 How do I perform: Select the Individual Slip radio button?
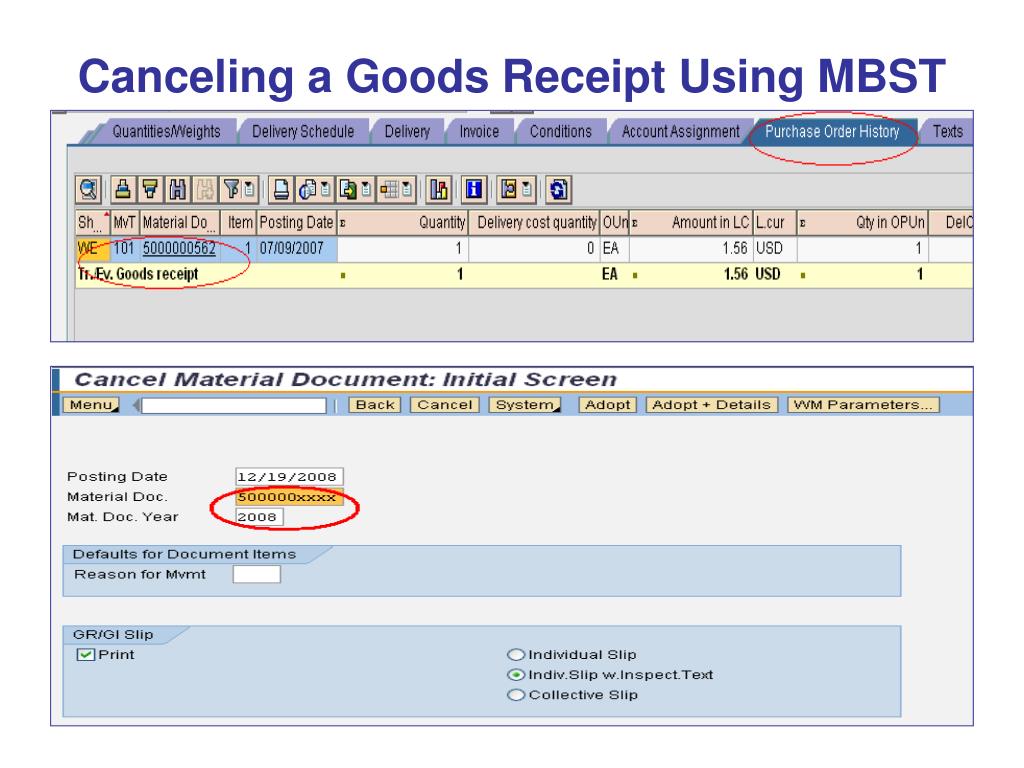pyautogui.click(x=516, y=654)
